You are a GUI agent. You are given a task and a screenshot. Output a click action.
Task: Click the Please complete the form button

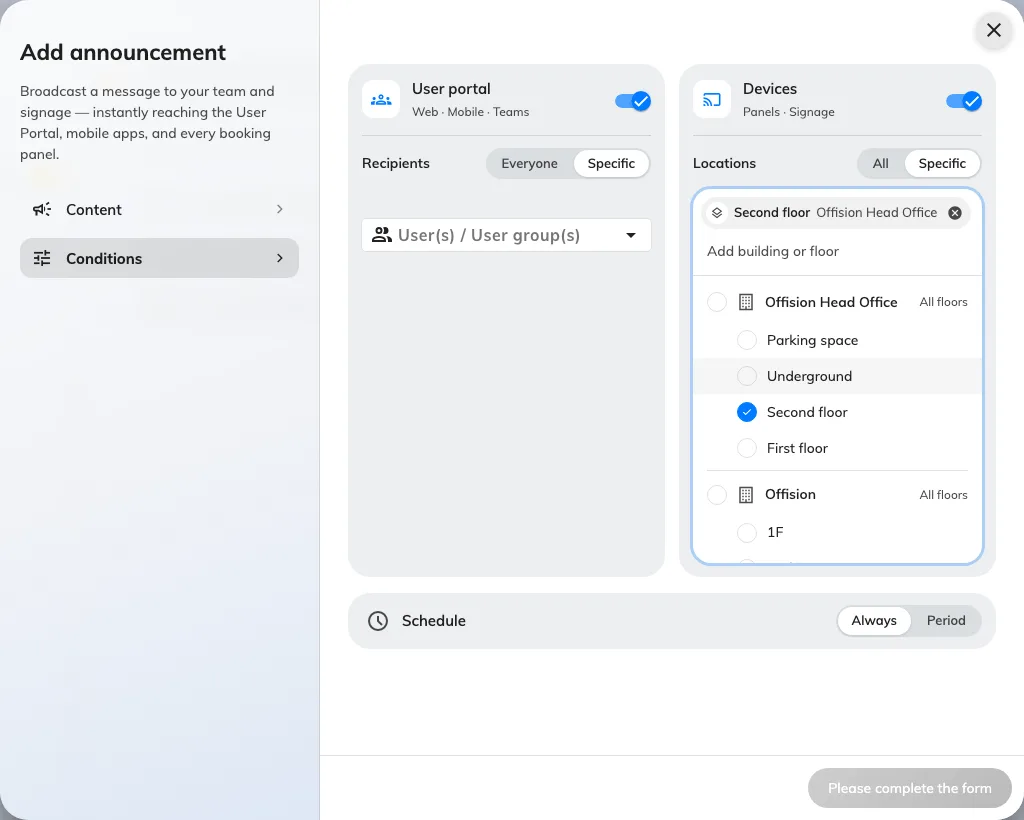pyautogui.click(x=910, y=788)
